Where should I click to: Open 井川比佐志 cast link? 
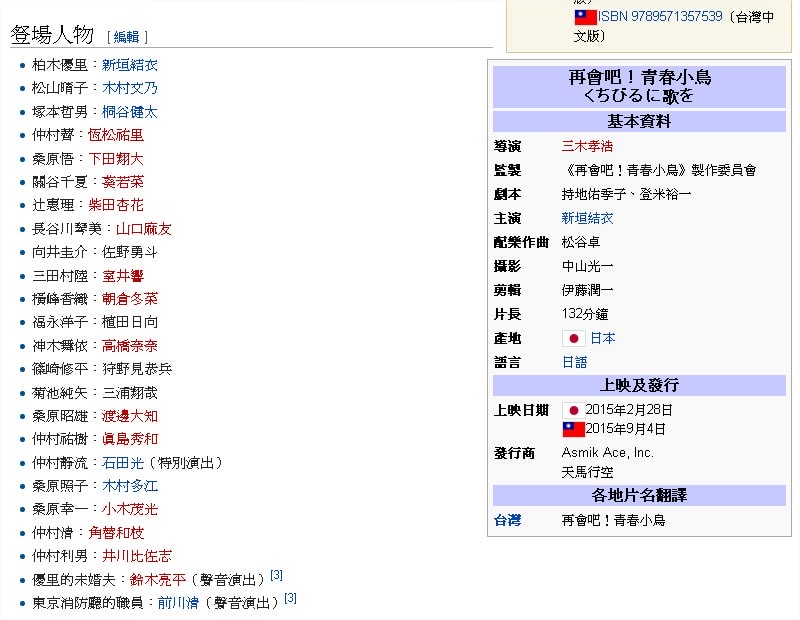coord(137,556)
